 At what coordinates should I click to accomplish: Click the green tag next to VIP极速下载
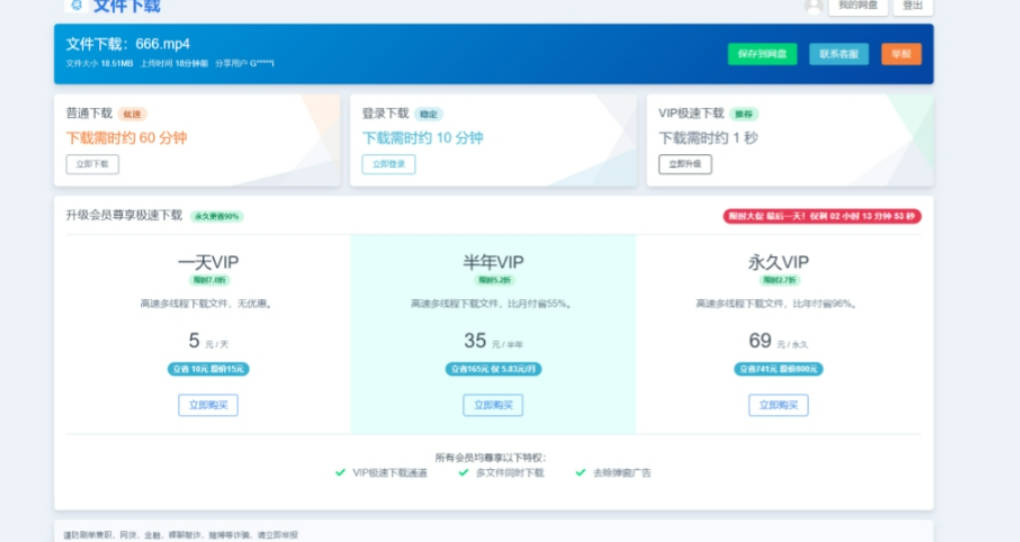click(744, 114)
